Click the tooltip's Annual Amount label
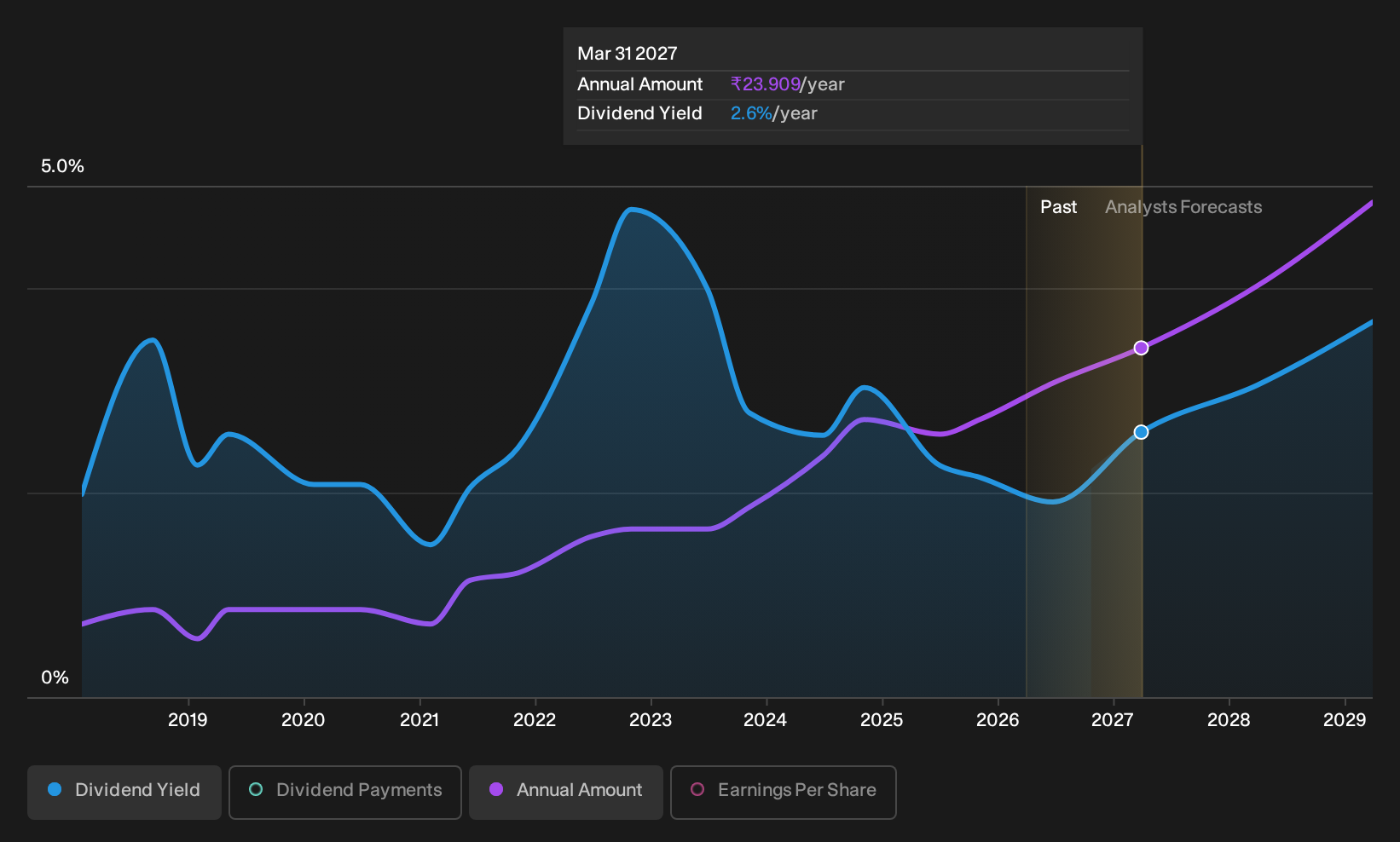1400x842 pixels. tap(640, 84)
